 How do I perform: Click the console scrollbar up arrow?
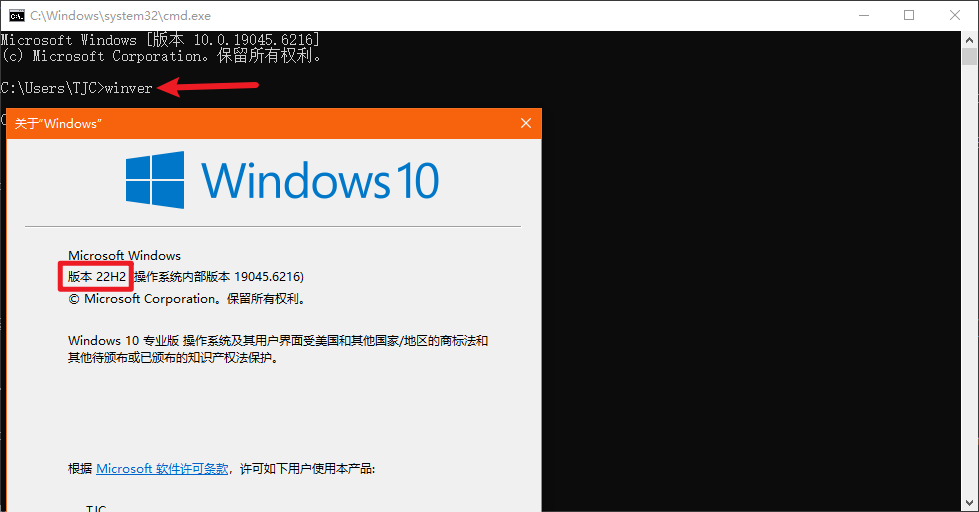[x=970, y=39]
